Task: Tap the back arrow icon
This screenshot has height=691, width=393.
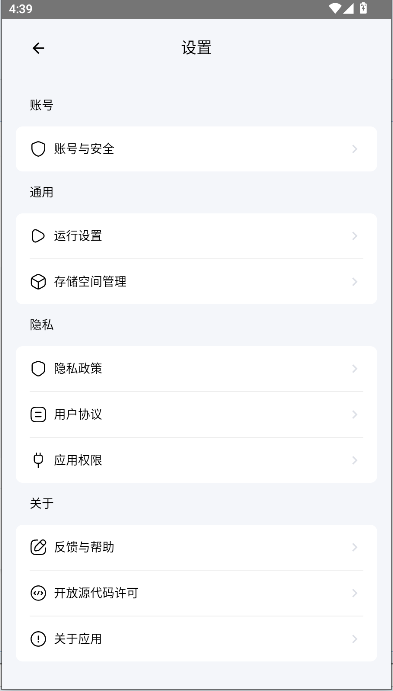Action: click(x=38, y=48)
